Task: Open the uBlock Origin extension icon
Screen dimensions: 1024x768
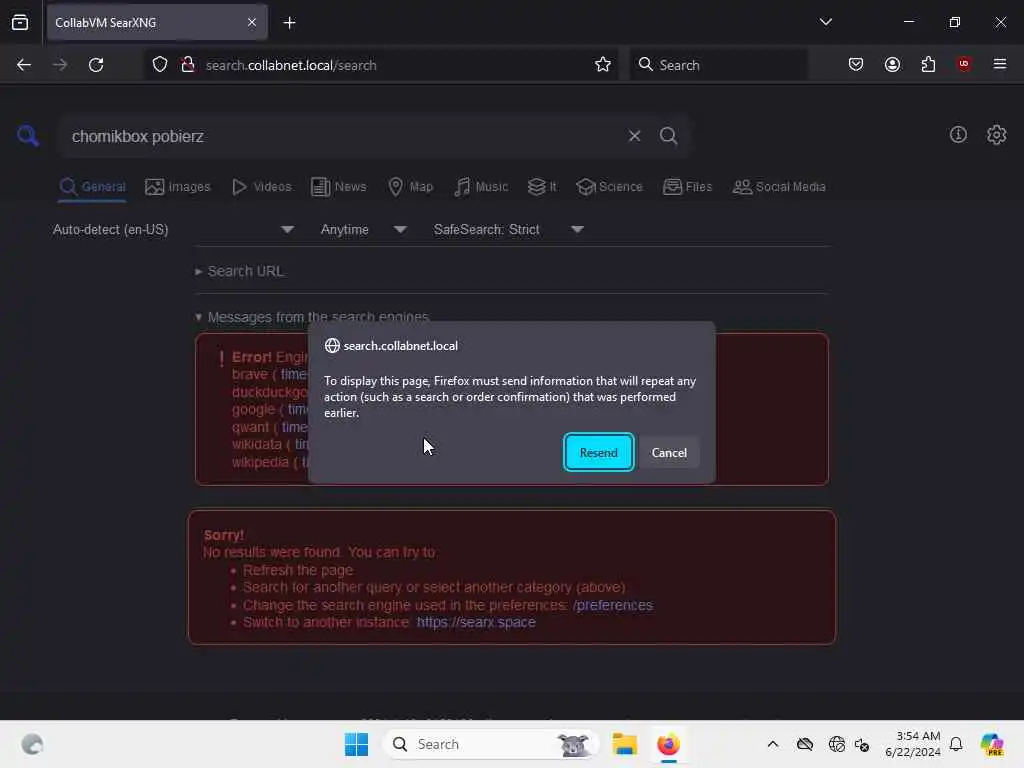Action: coord(964,64)
